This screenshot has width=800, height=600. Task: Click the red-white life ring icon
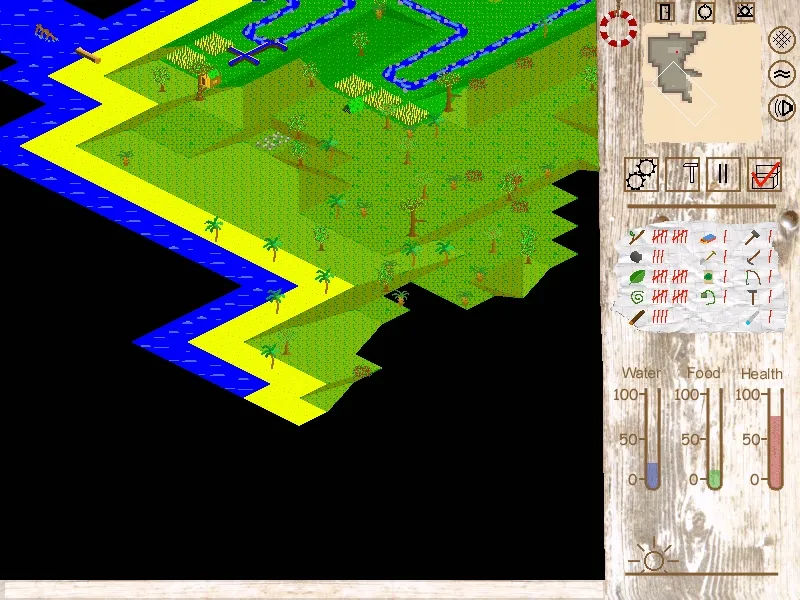click(x=618, y=29)
